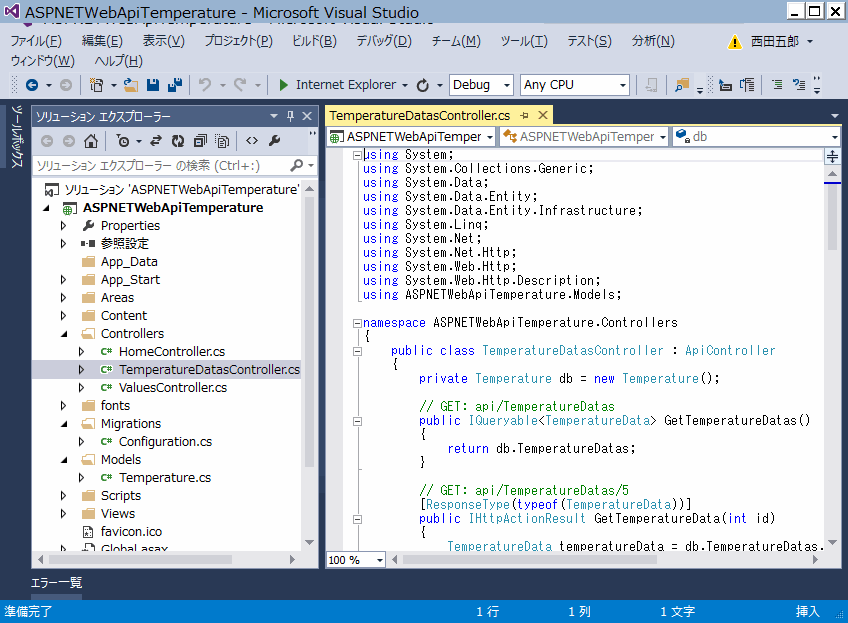Viewport: 848px width, 623px height.
Task: Start debugging with the green play icon
Action: coord(284,85)
